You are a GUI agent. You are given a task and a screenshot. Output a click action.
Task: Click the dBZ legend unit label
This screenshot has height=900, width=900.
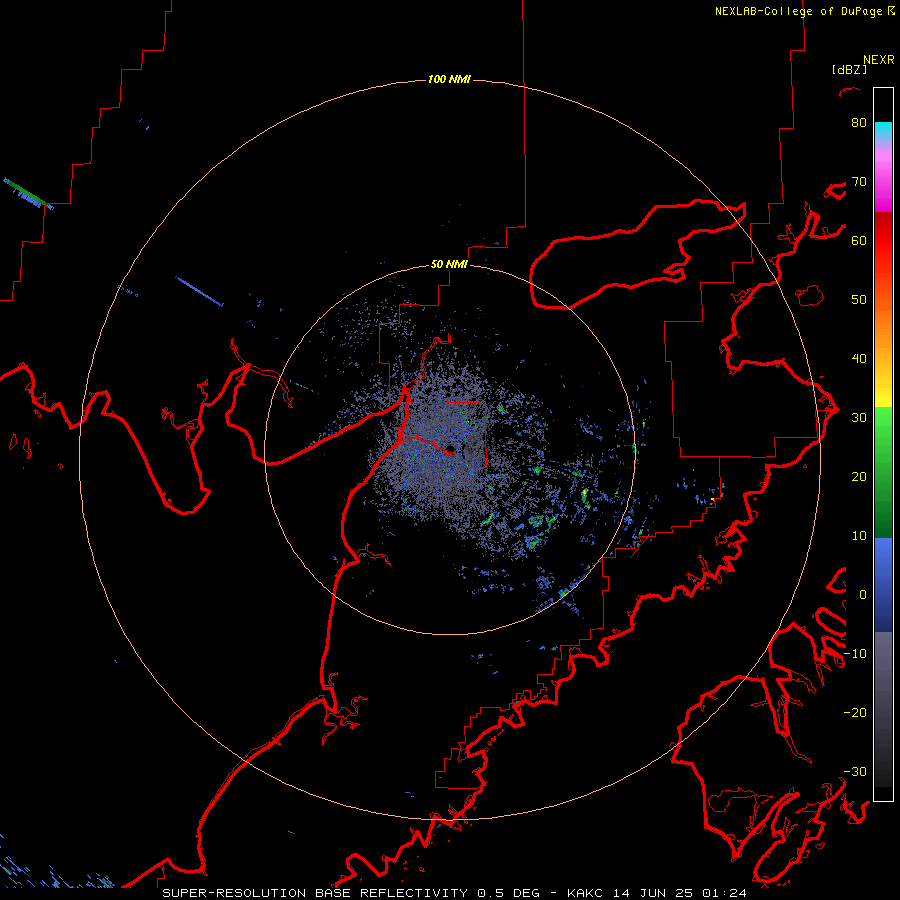coord(849,69)
